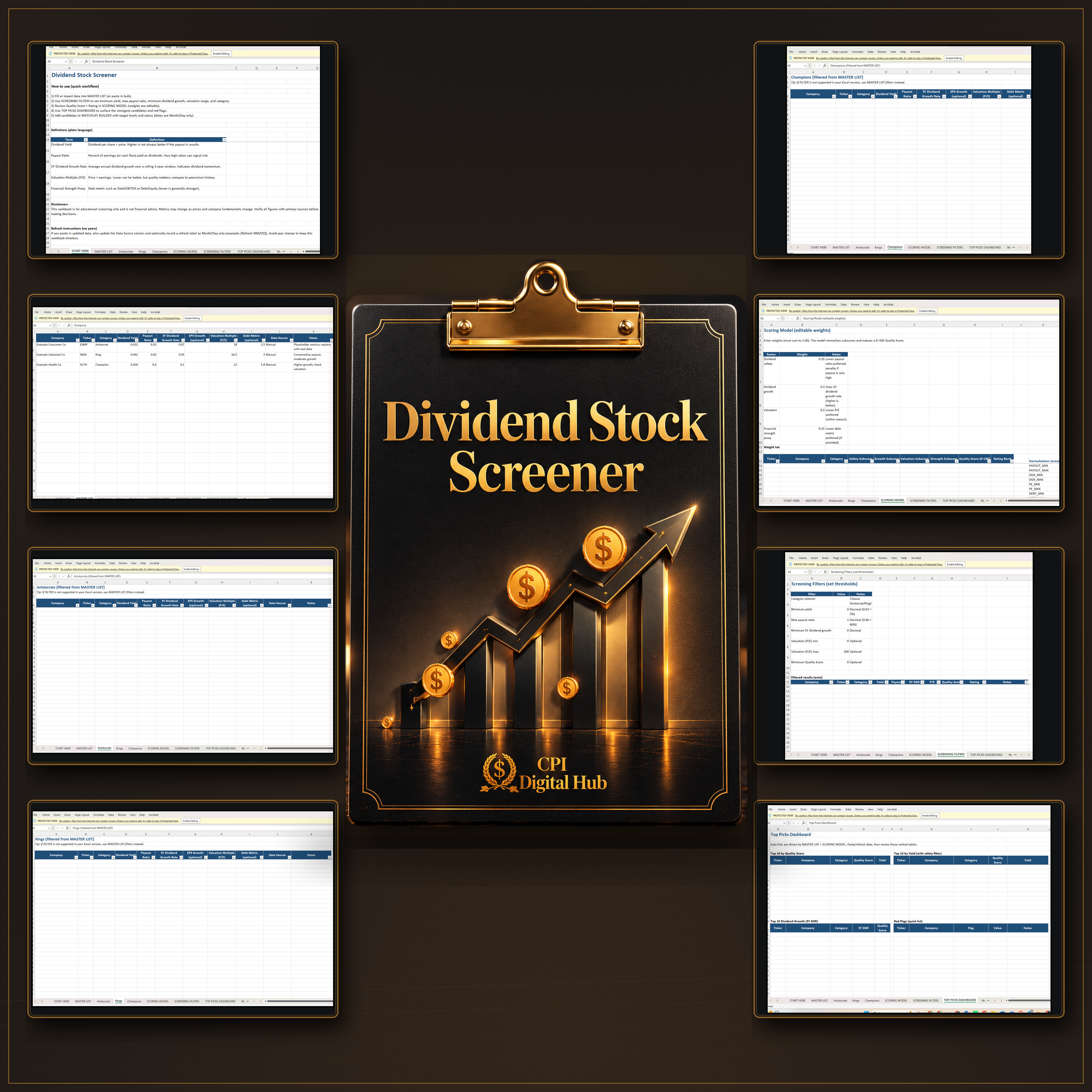
Task: Open Definition column filter dropdown
Action: pos(224,140)
